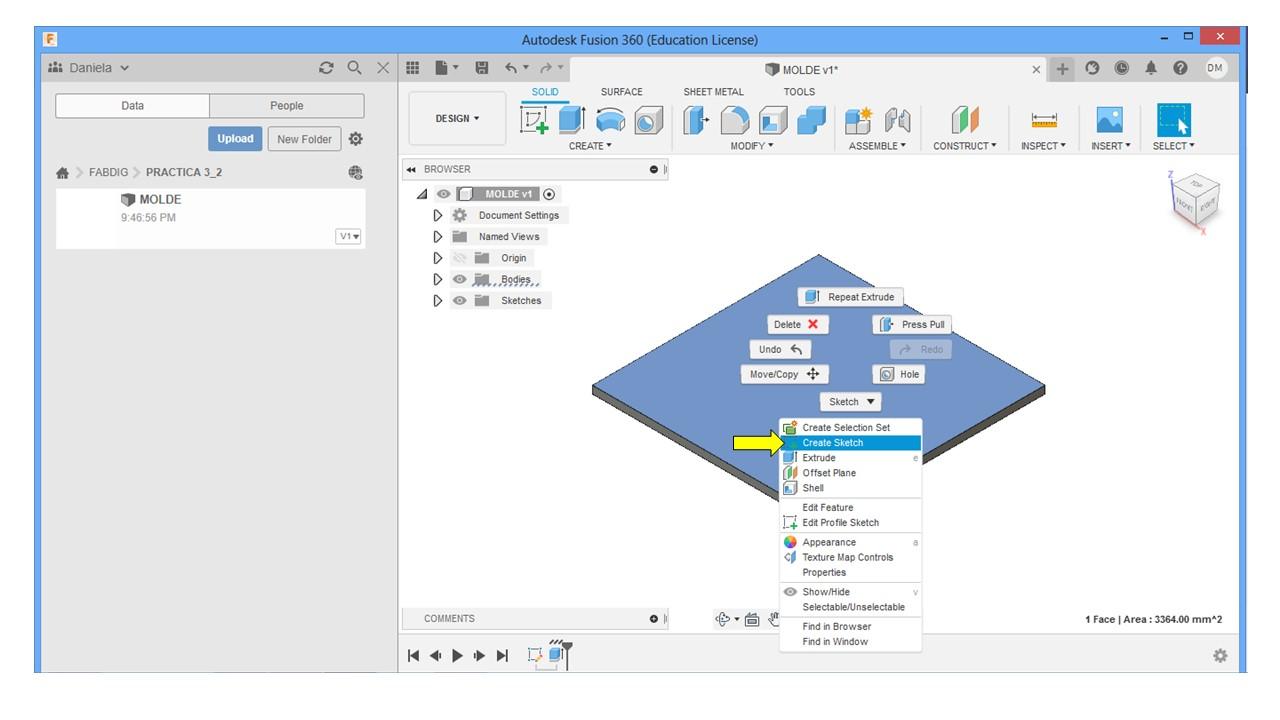Refresh the data panel

327,68
